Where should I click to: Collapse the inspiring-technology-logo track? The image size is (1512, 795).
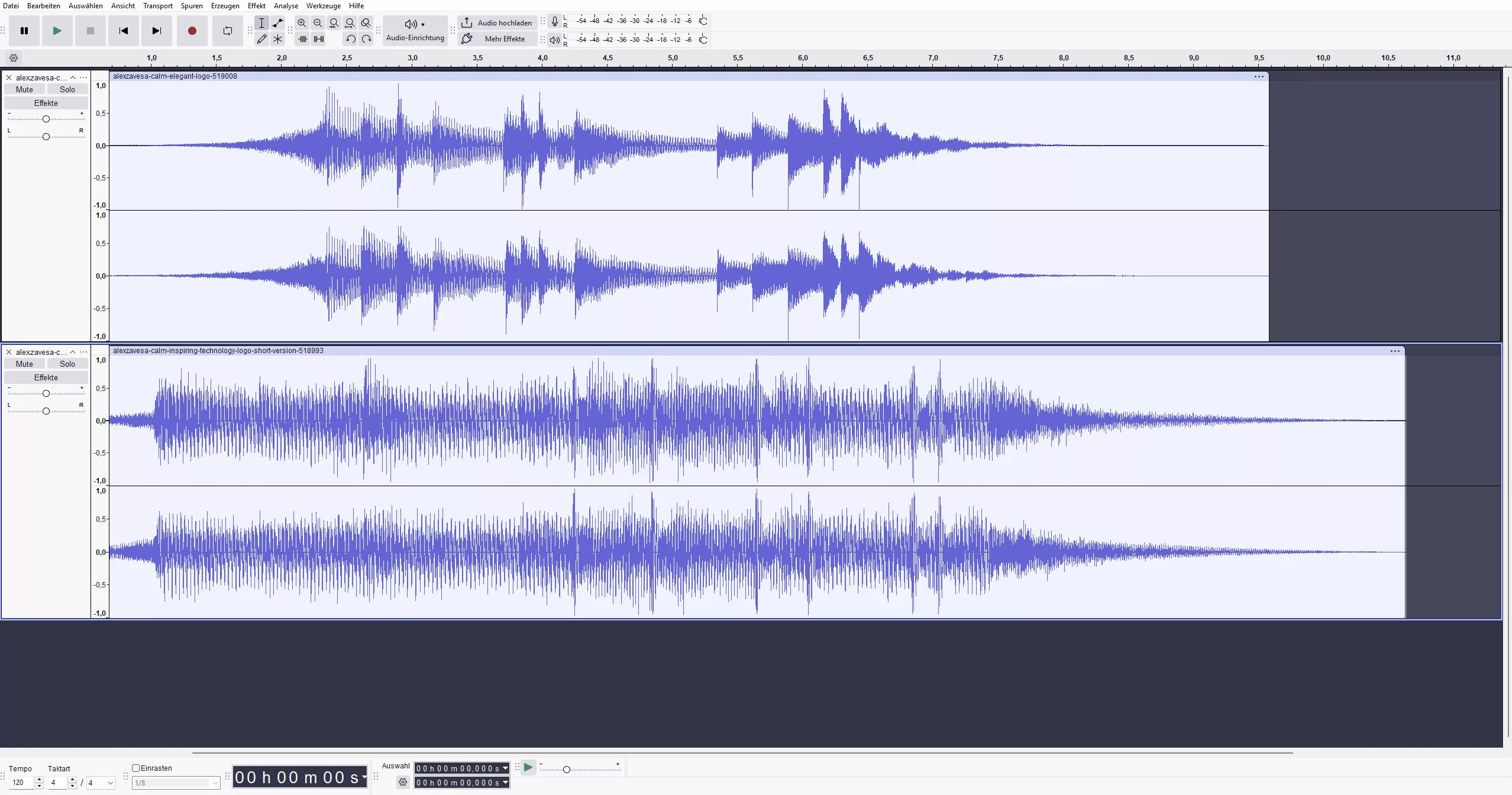73,352
